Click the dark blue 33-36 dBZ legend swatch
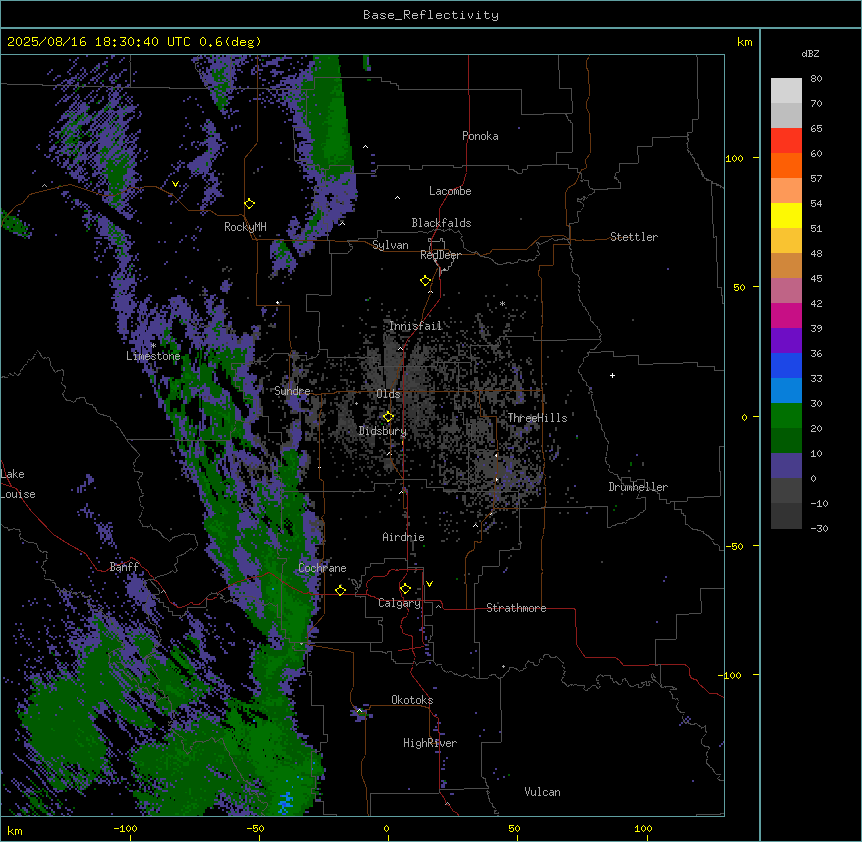 [x=786, y=365]
